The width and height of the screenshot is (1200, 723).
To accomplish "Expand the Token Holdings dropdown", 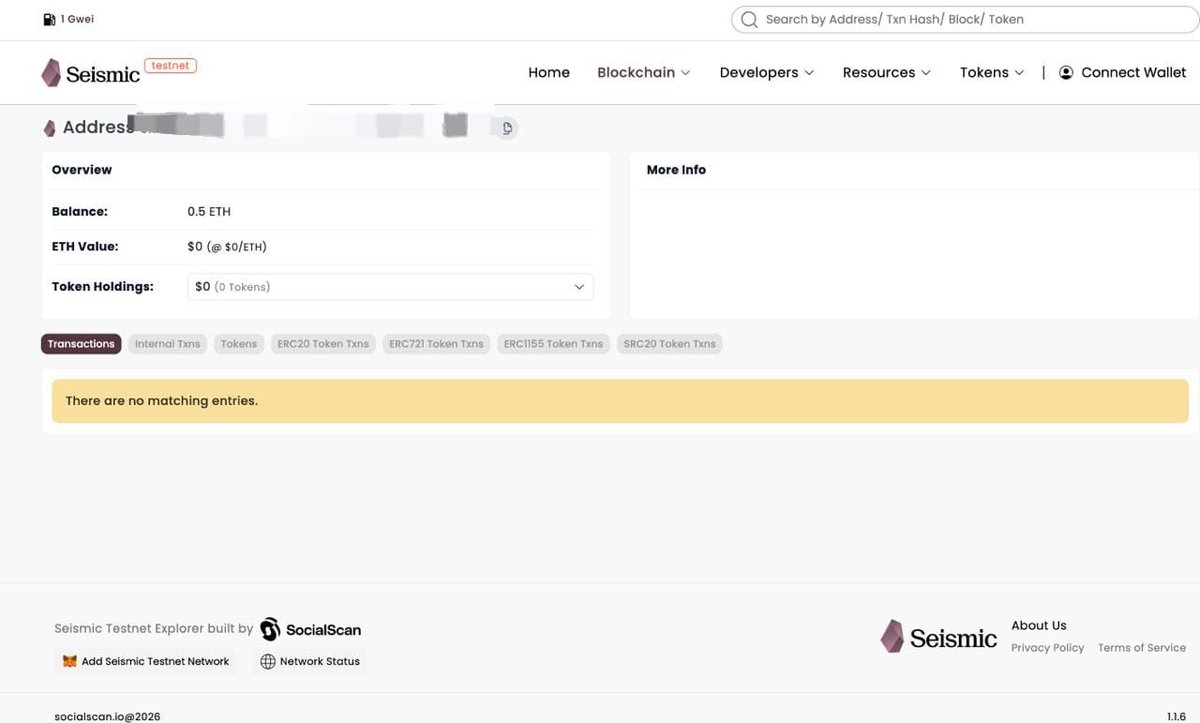I will [x=579, y=286].
